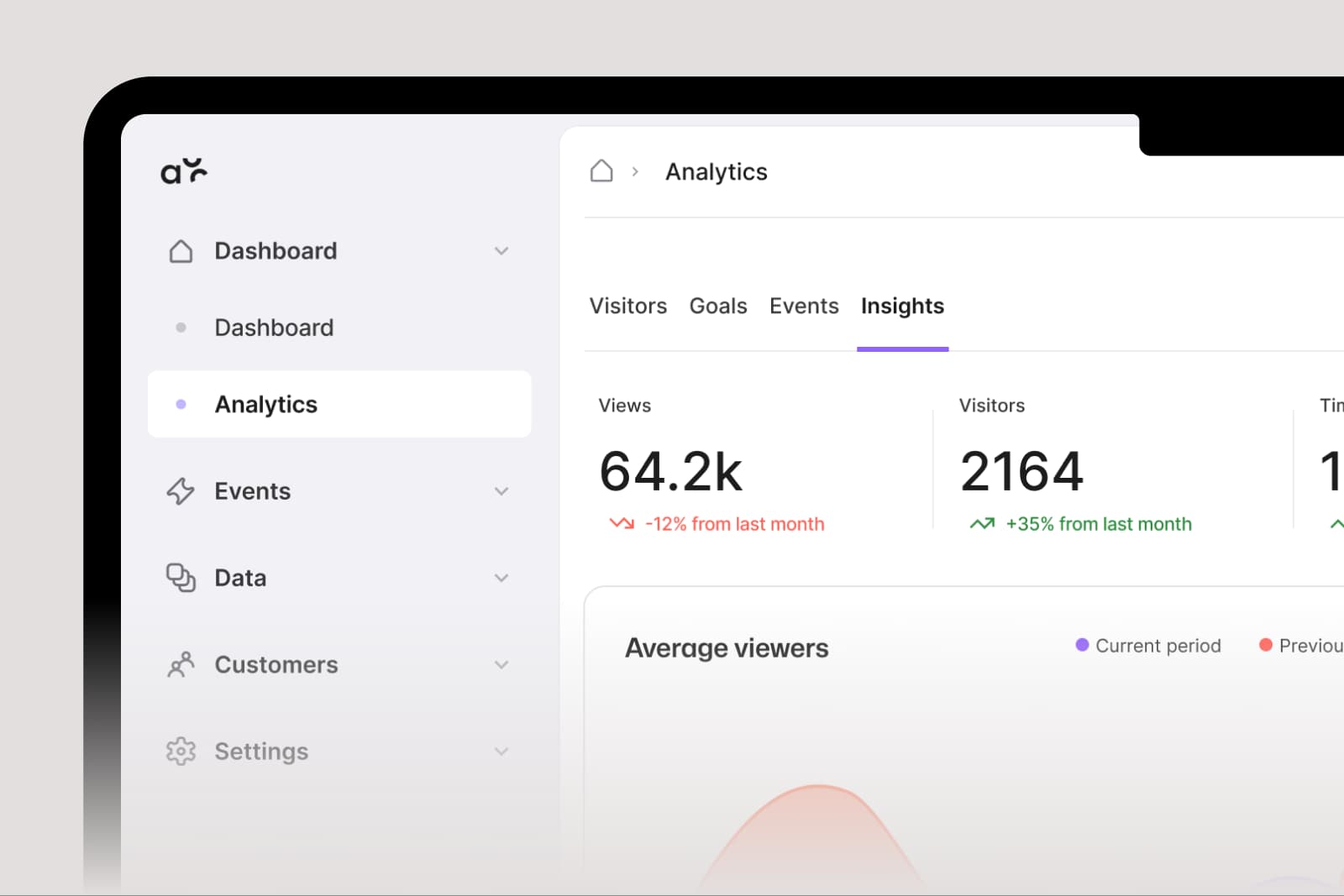Expand the Events sidebar section
Screen dimensions: 1344x896
click(x=501, y=490)
